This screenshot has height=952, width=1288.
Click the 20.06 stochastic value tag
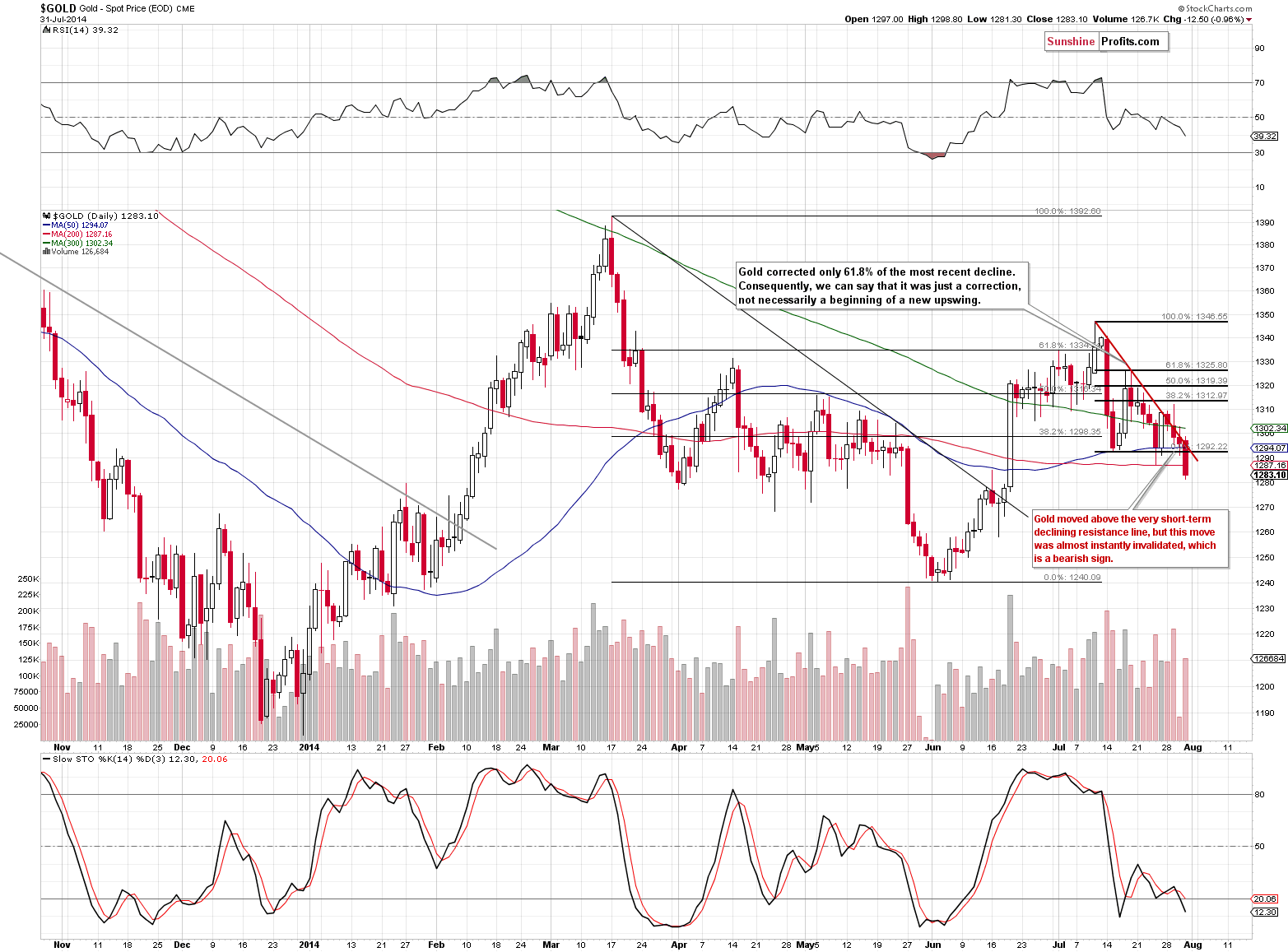[x=1266, y=899]
